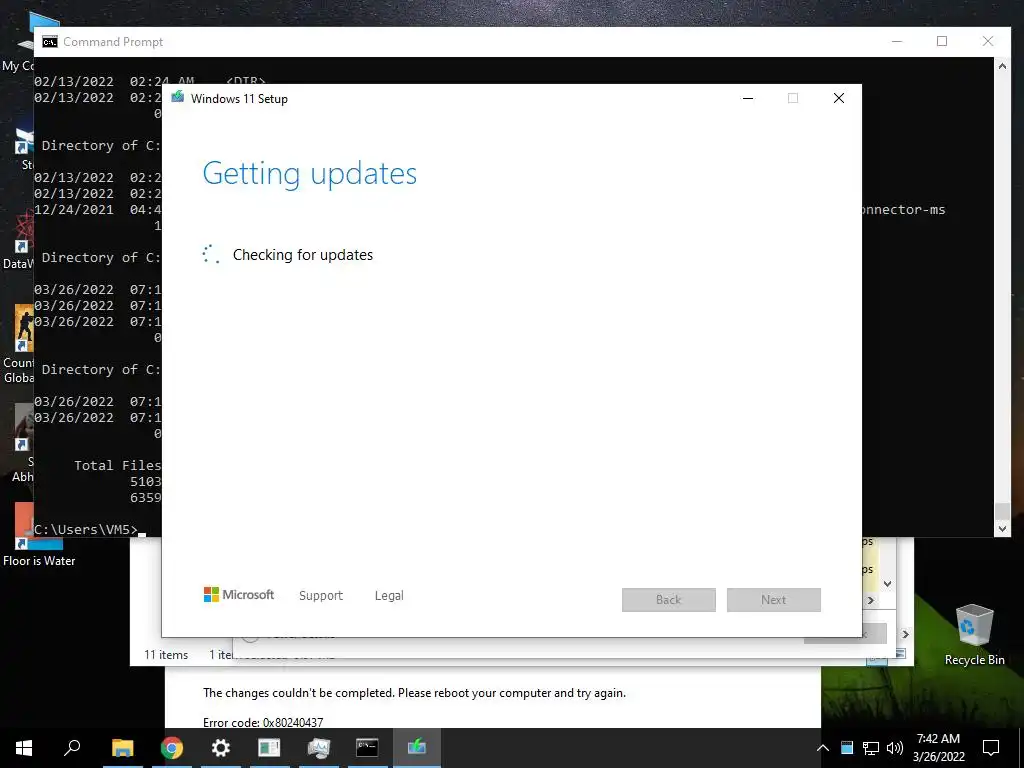Click the monitor-chart taskbar icon left of Command Prompt
Screen dimensions: 1024x768
click(x=319, y=748)
